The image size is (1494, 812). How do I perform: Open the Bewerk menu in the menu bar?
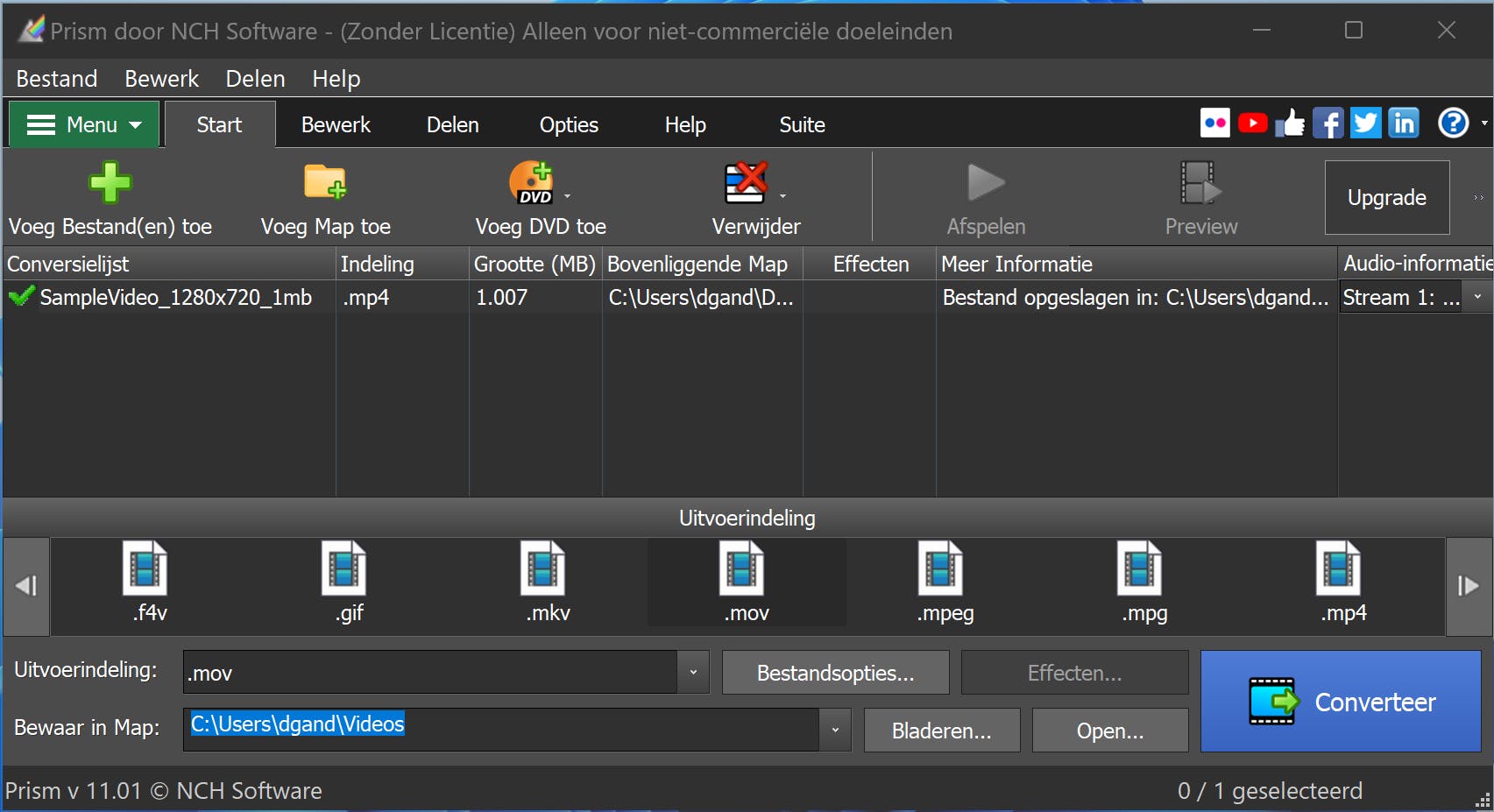click(161, 79)
